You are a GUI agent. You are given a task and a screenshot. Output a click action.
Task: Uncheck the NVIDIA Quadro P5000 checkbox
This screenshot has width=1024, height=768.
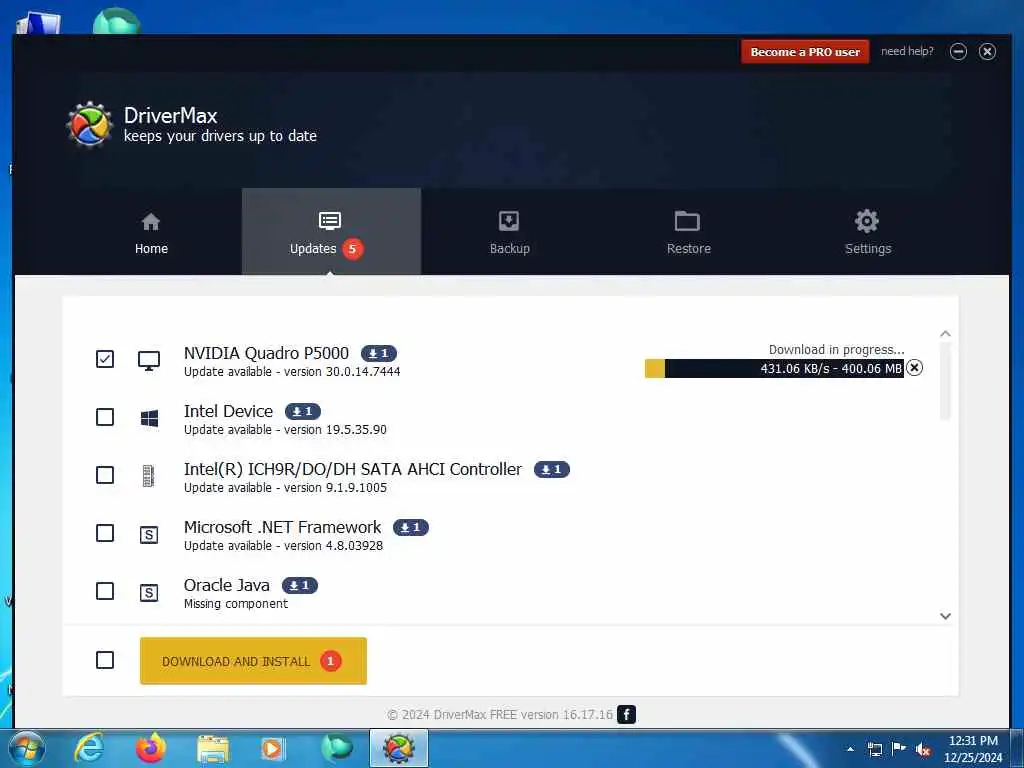click(x=105, y=359)
